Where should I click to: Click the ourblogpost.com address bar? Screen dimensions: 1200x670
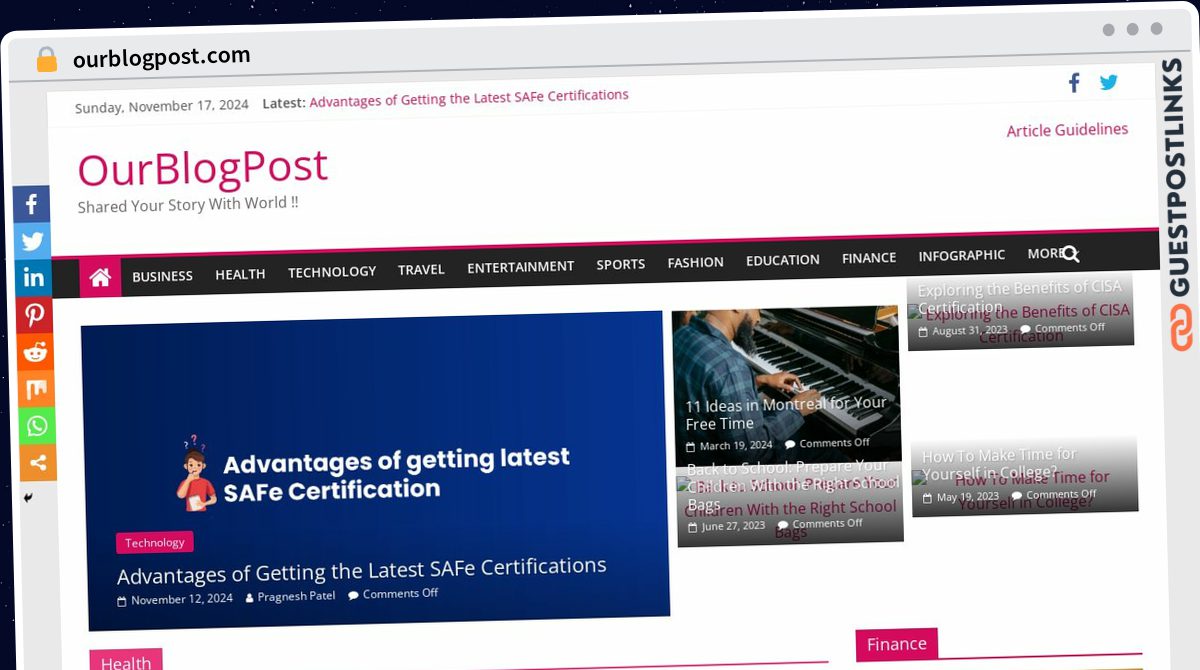tap(161, 57)
